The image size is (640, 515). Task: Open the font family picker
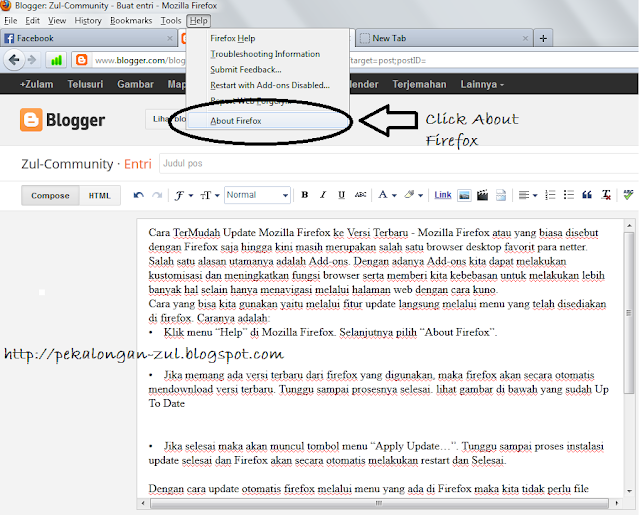[183, 195]
